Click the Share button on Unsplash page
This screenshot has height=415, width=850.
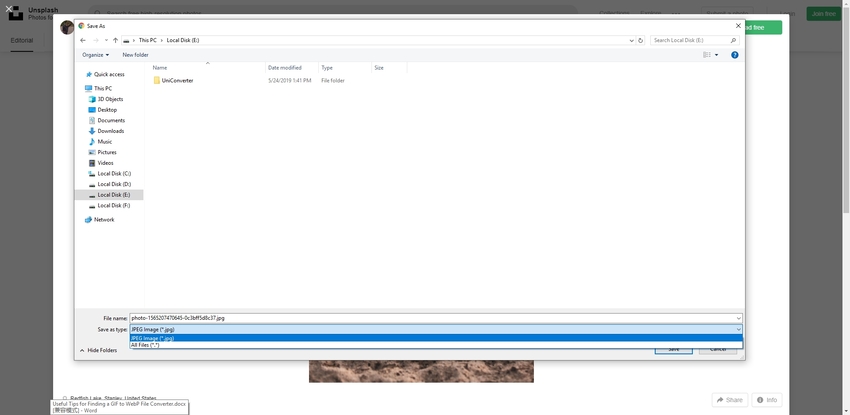(729, 400)
